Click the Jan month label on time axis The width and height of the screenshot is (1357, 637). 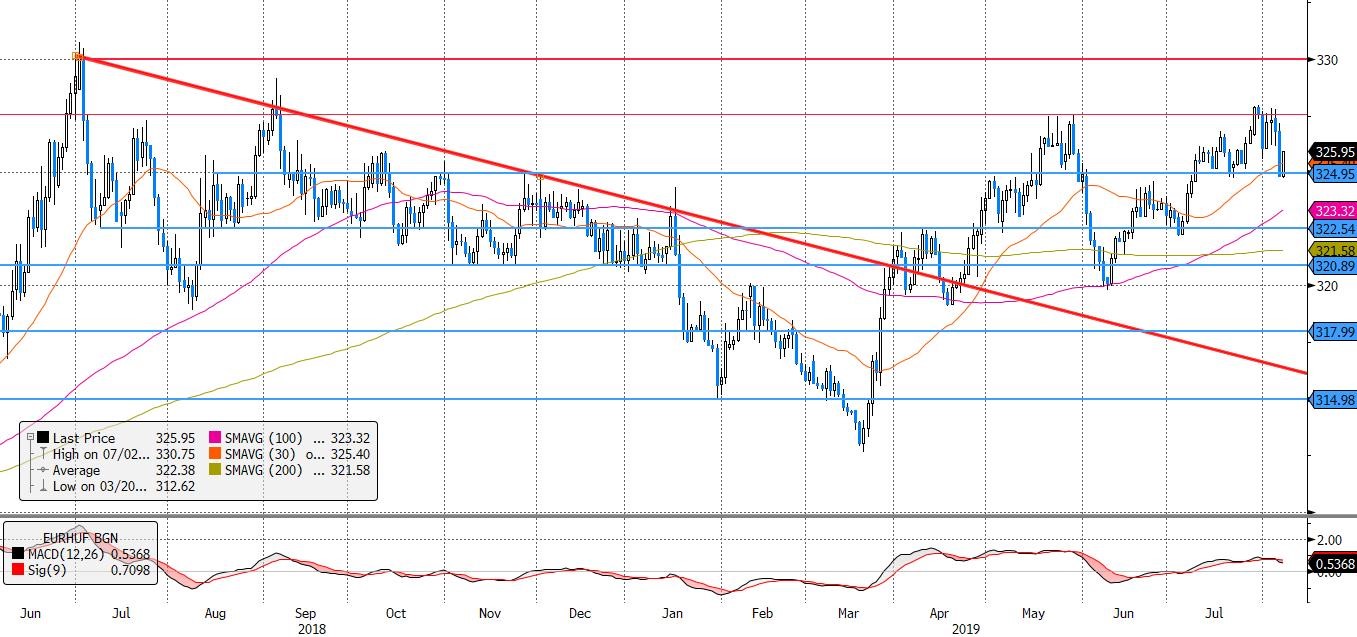[672, 612]
